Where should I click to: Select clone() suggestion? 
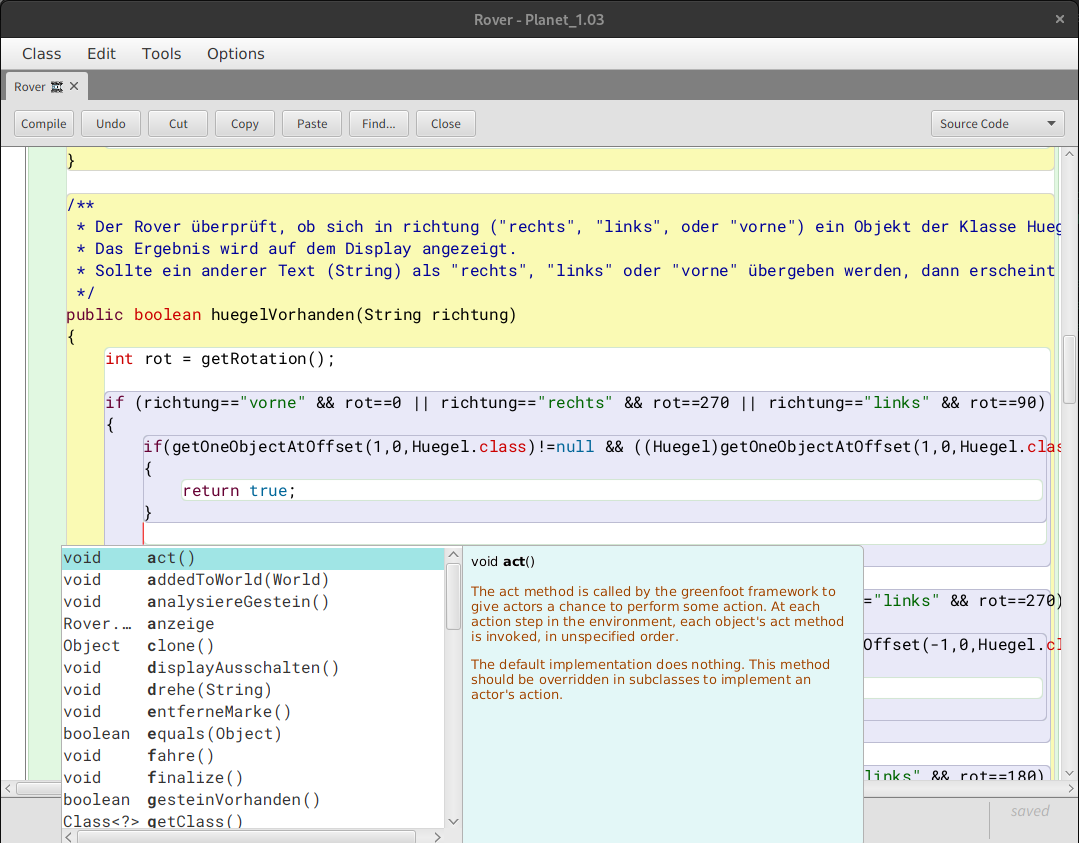coord(253,646)
